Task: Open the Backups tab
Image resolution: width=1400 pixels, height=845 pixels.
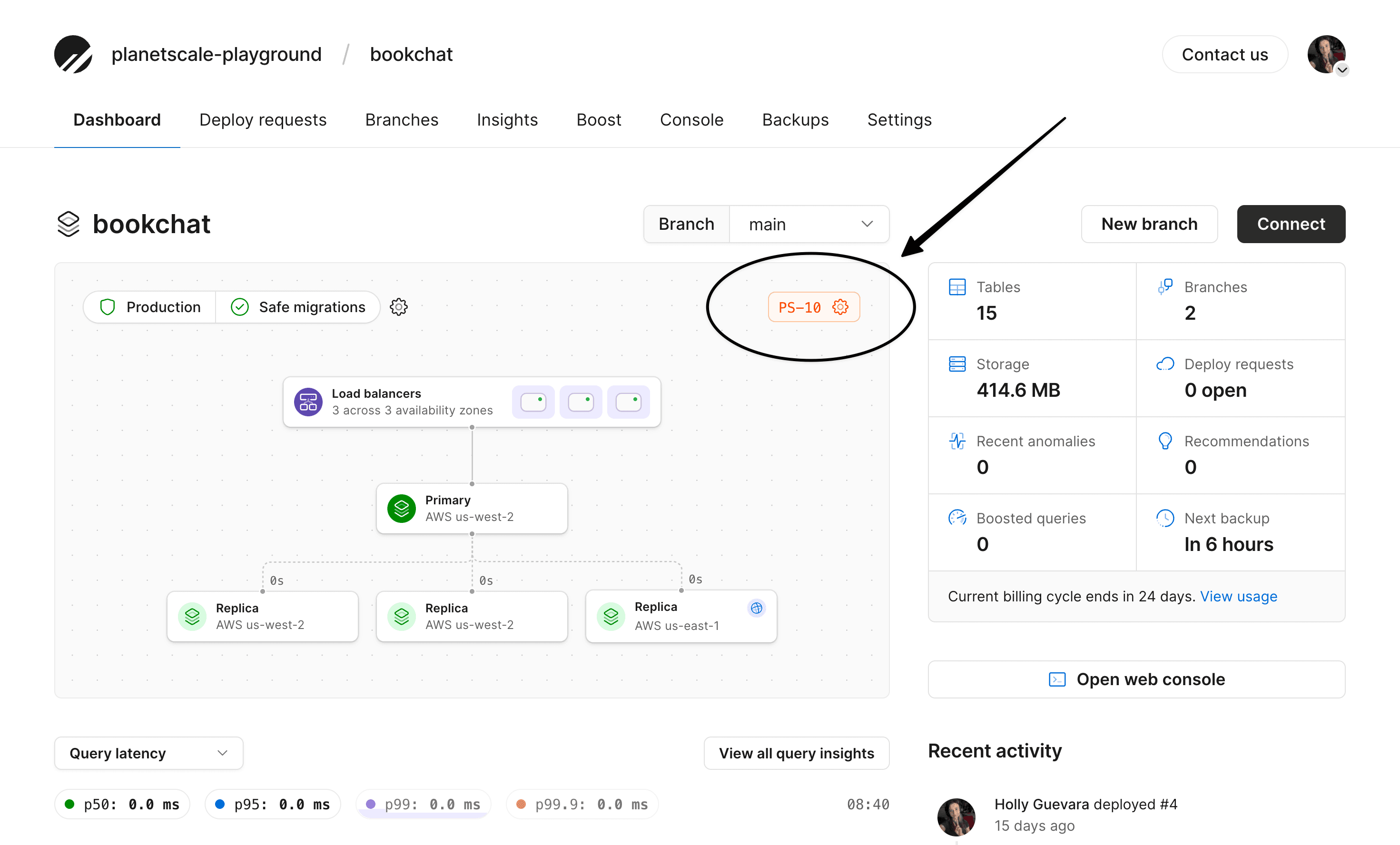Action: coord(795,120)
